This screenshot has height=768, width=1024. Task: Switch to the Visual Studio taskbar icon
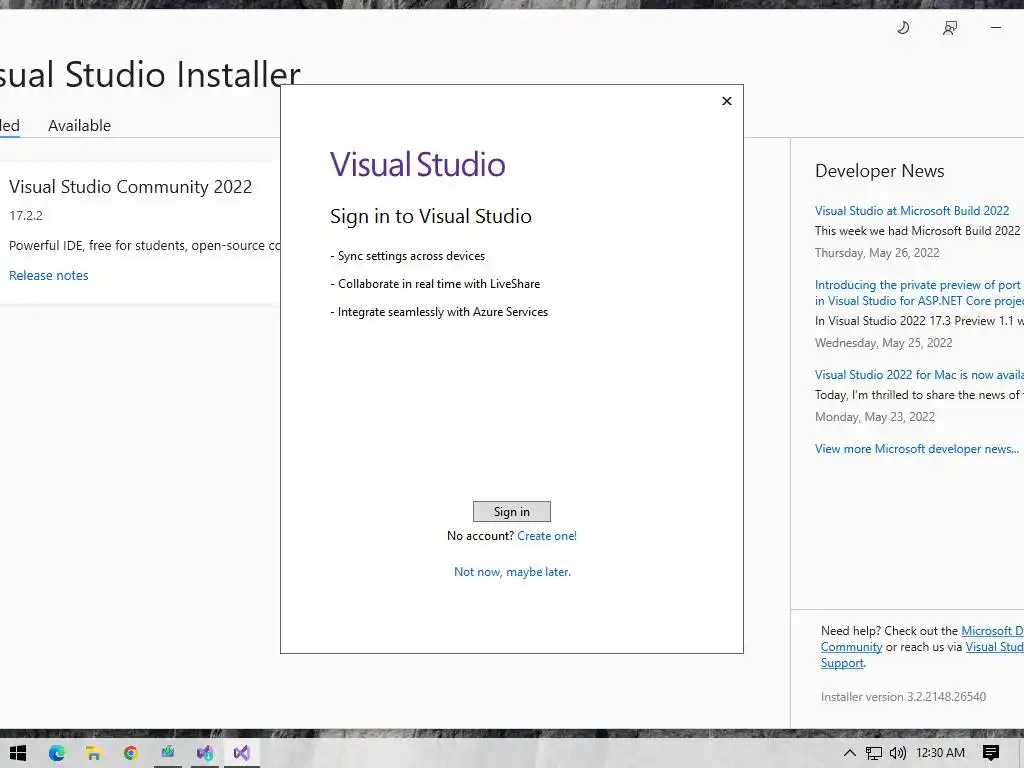tap(242, 753)
